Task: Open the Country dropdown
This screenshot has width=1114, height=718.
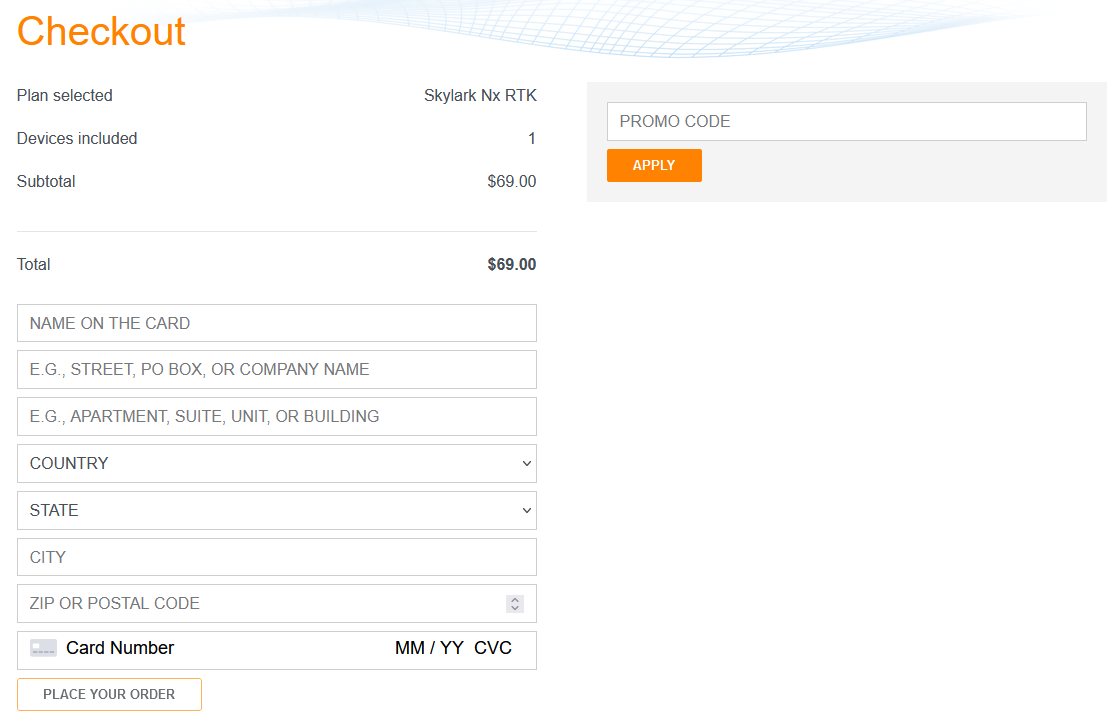Action: [276, 463]
